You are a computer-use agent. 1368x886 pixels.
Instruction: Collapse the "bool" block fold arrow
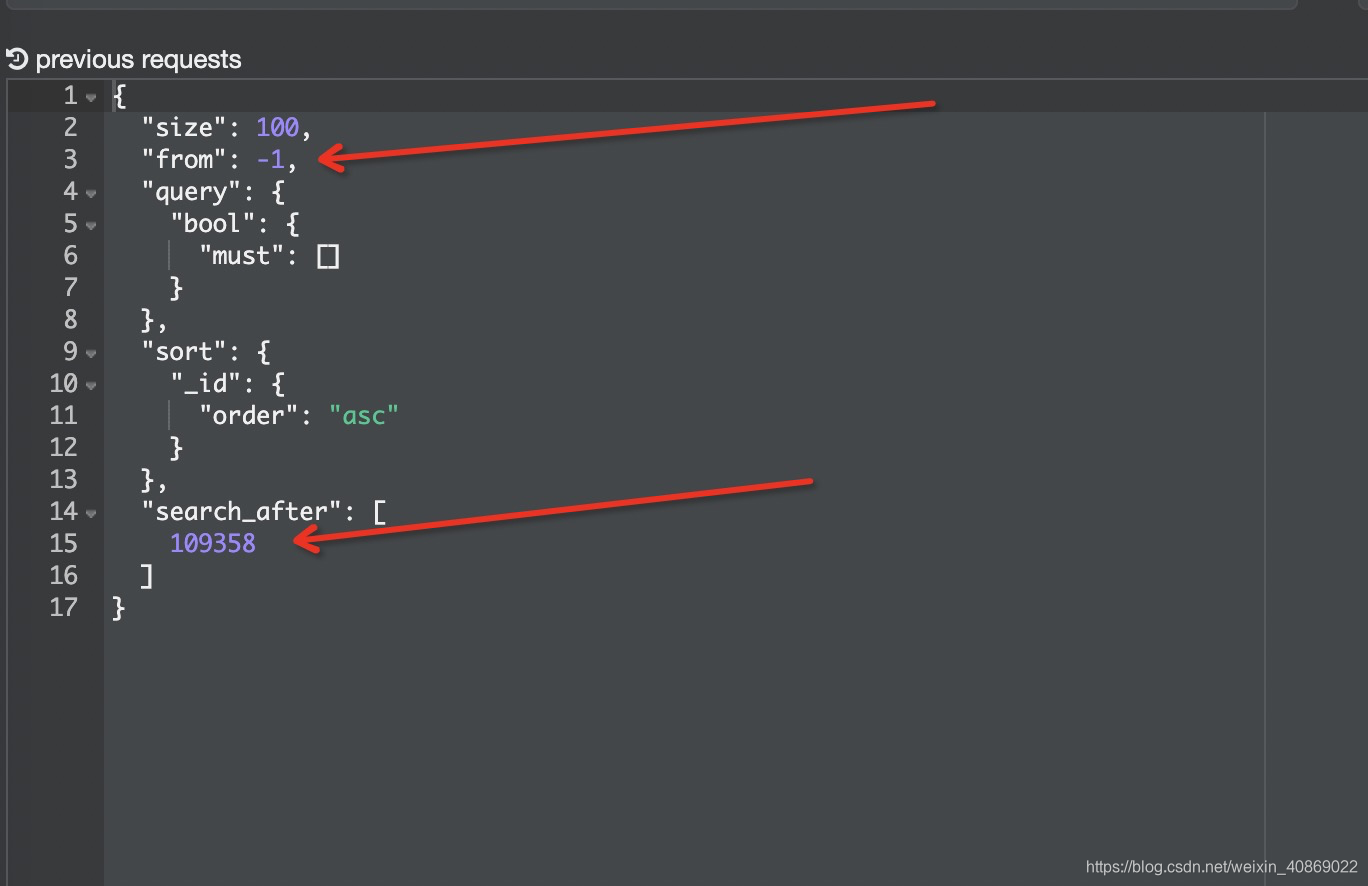pyautogui.click(x=91, y=225)
